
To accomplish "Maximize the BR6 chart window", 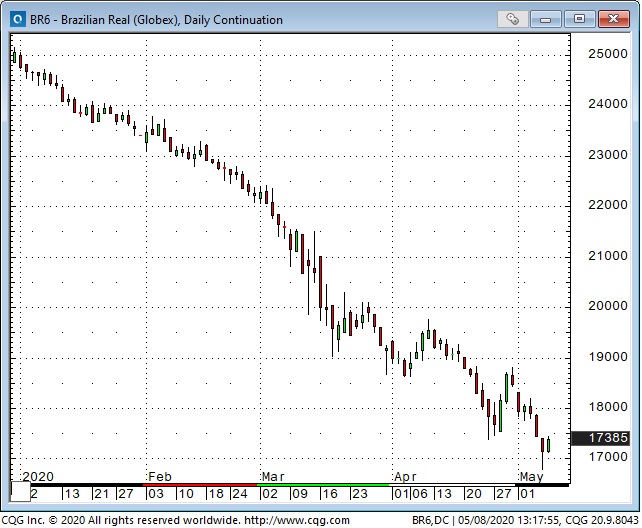I will tap(579, 19).
